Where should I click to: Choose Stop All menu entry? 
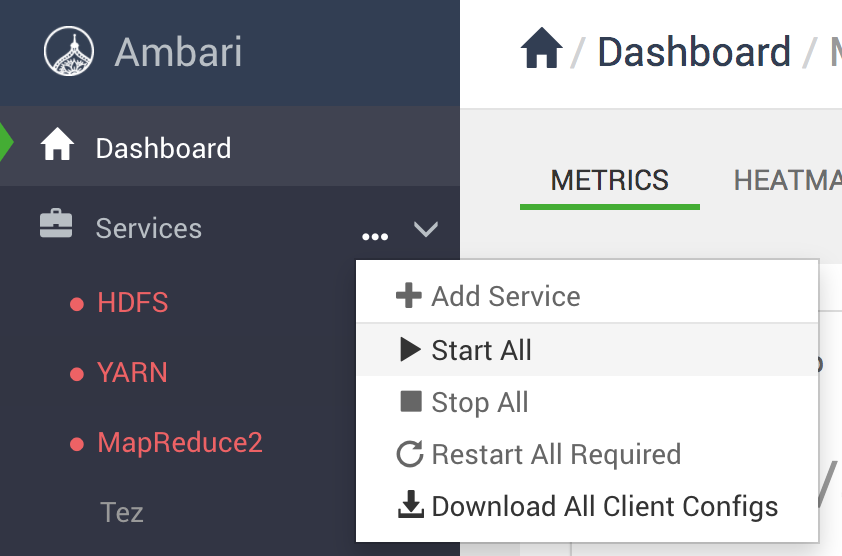point(587,402)
